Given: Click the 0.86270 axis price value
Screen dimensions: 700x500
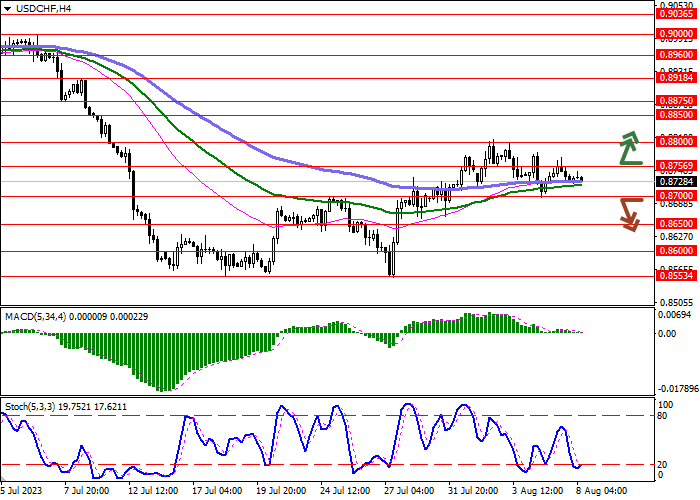Looking at the screenshot, I should tap(676, 237).
